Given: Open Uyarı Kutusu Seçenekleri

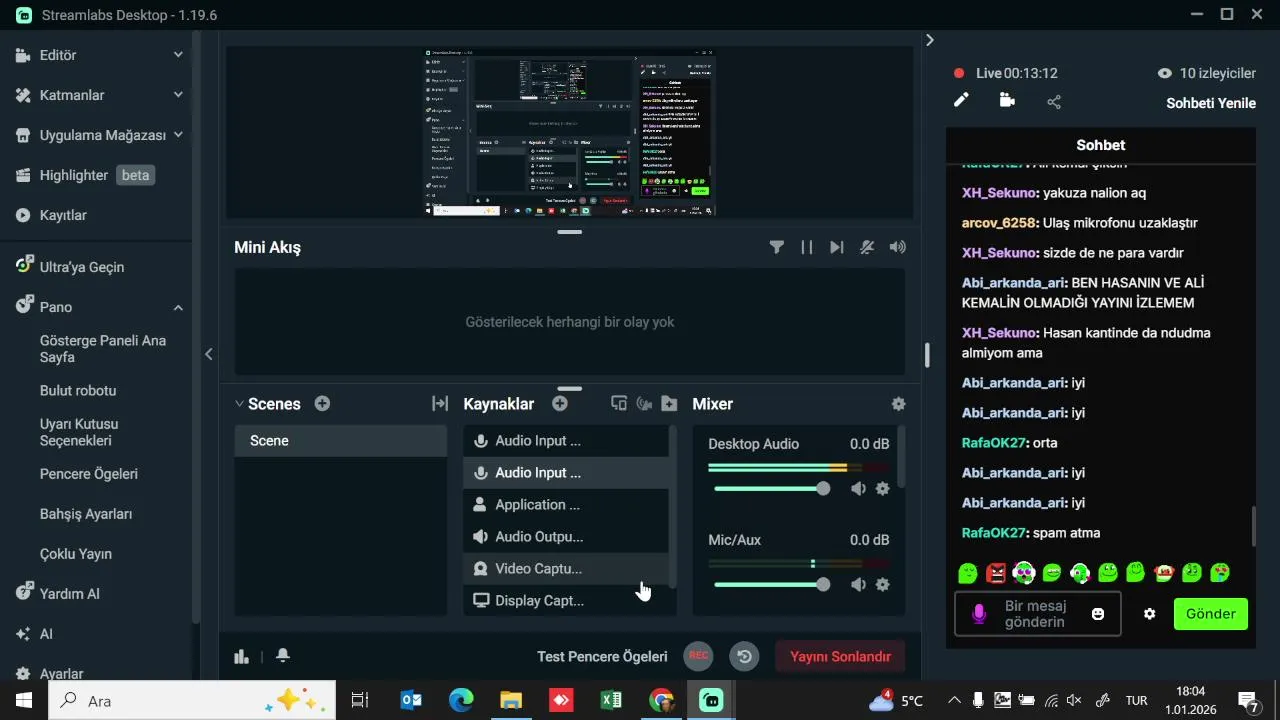Looking at the screenshot, I should click(79, 432).
